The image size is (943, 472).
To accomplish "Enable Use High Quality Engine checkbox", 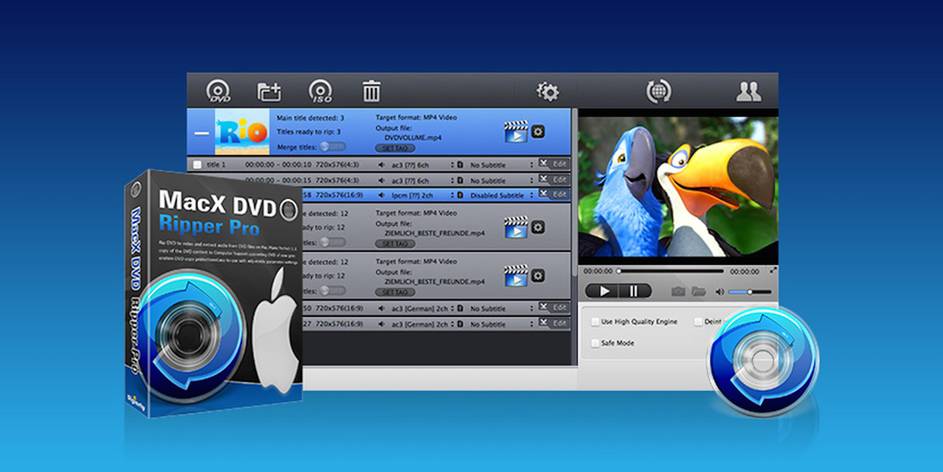I will click(x=595, y=322).
